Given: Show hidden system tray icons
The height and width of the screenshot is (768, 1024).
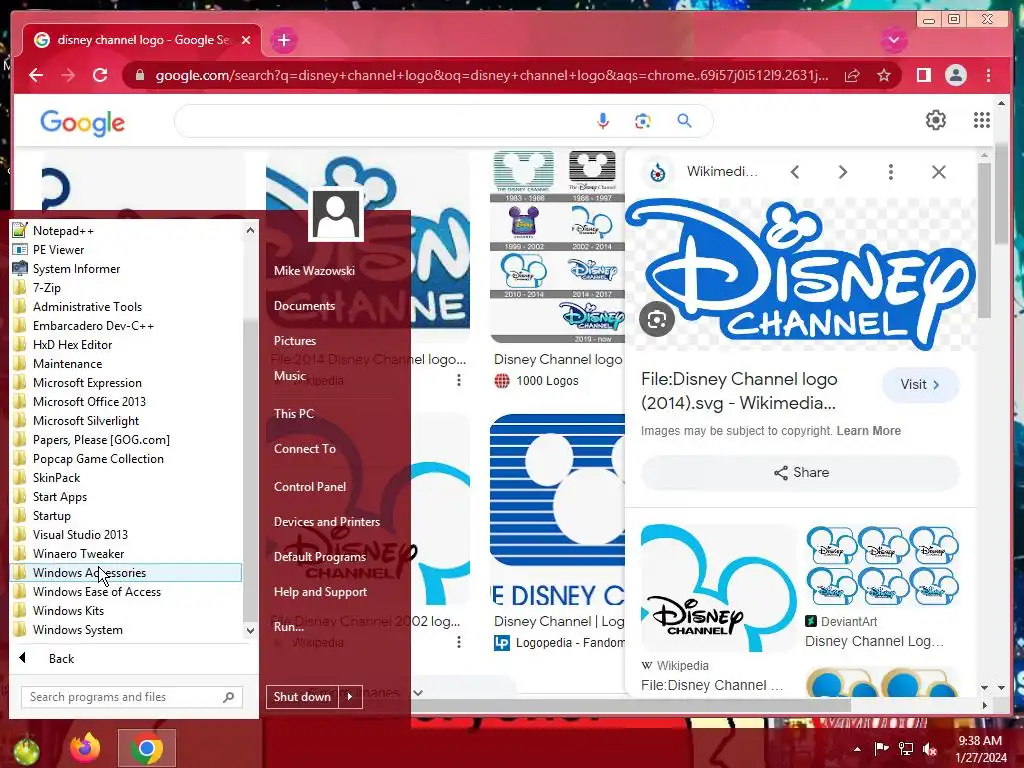Looking at the screenshot, I should coord(857,749).
